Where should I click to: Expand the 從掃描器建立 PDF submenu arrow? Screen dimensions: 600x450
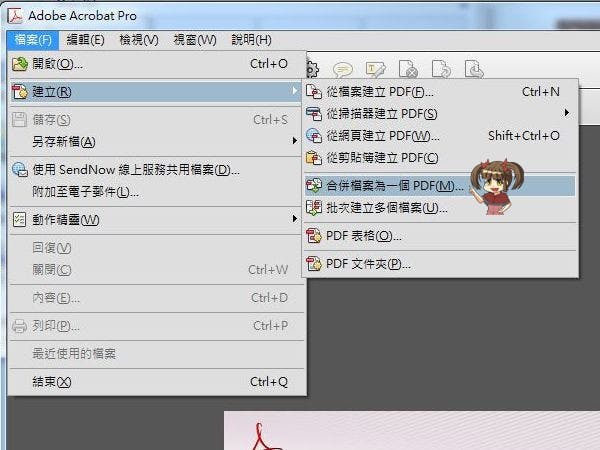tap(566, 113)
